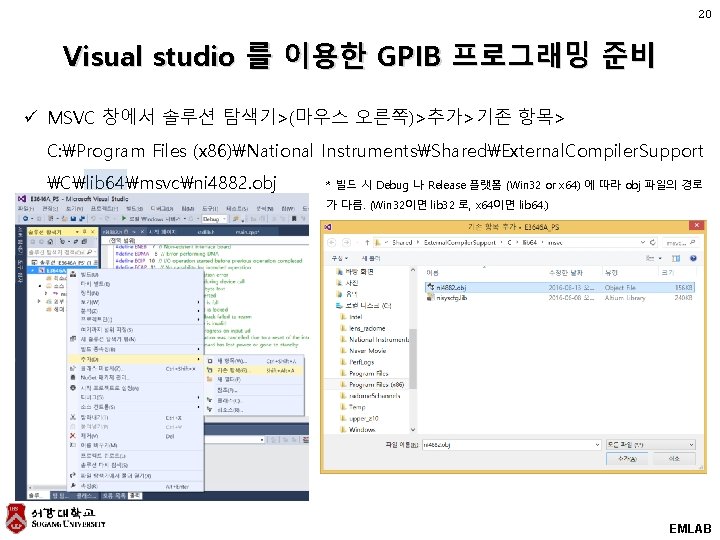Select Pictures (사진) in navigation tree

click(348, 283)
